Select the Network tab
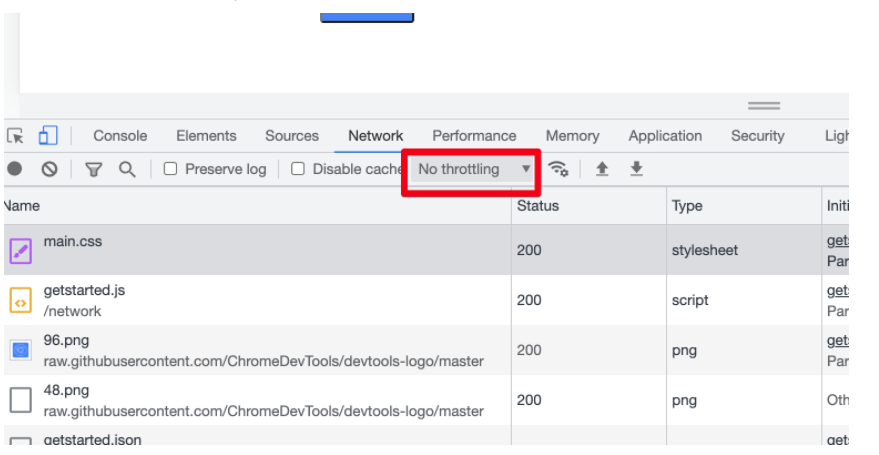The image size is (879, 455). pos(376,136)
